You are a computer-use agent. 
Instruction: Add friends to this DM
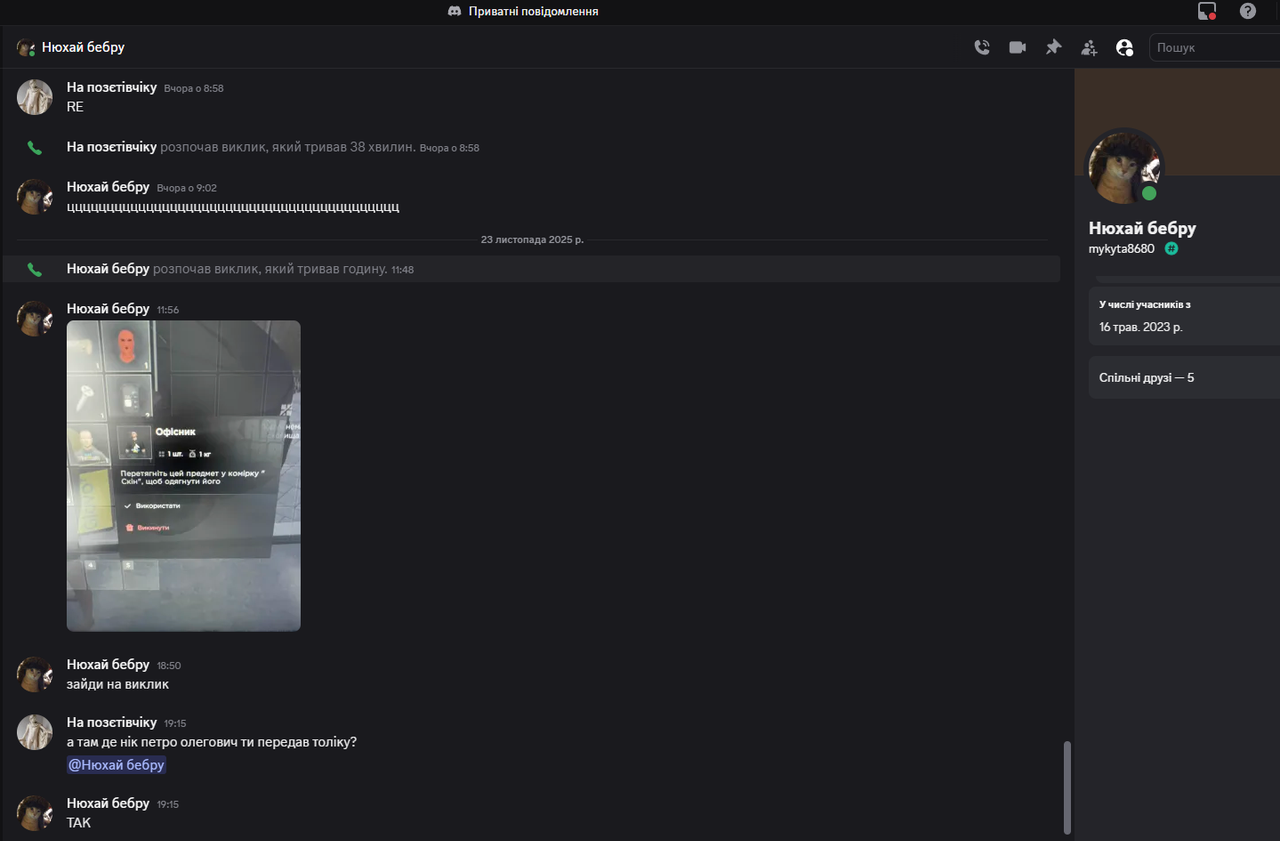click(x=1089, y=47)
